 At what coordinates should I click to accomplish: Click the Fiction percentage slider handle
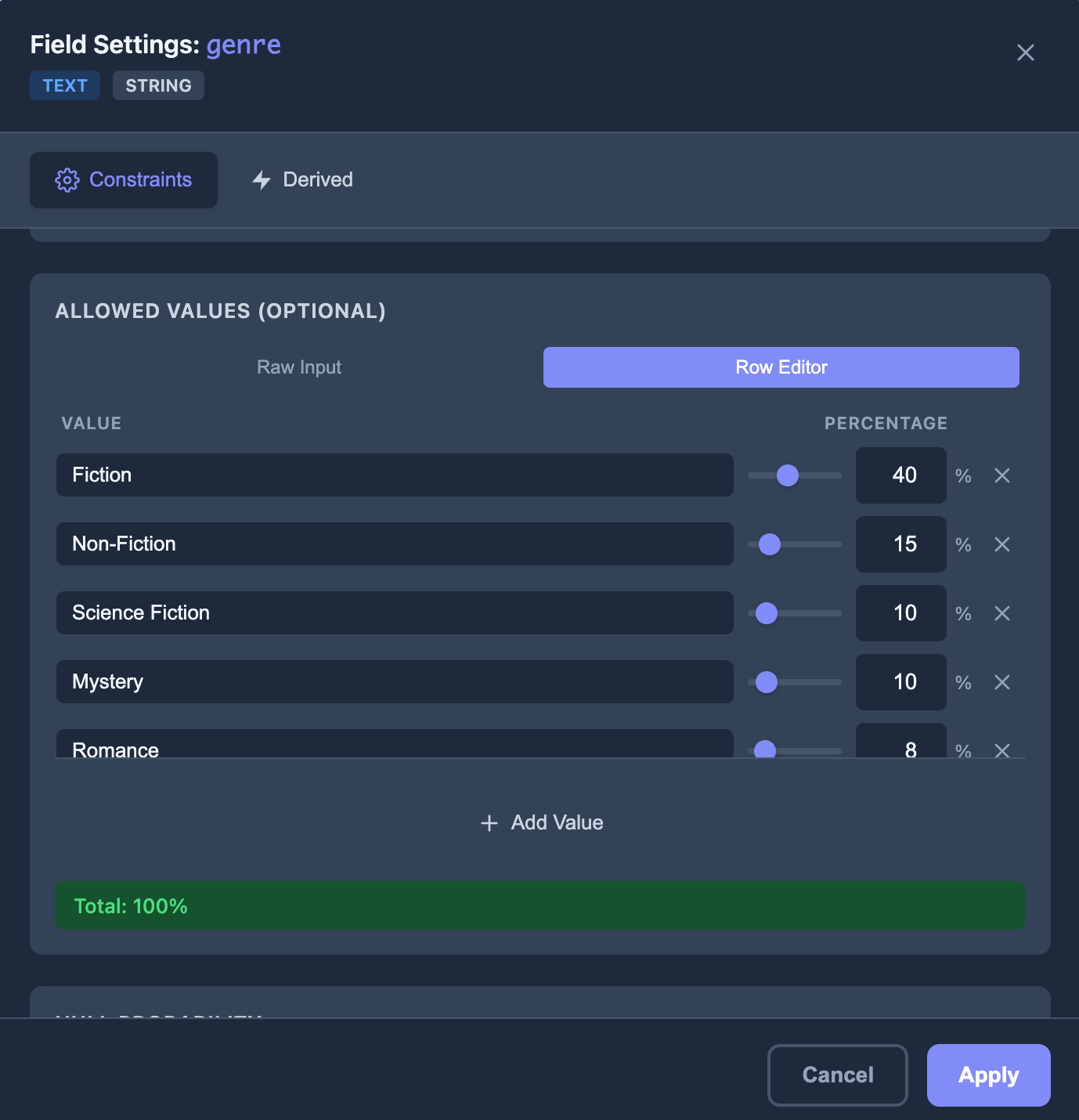coord(788,475)
